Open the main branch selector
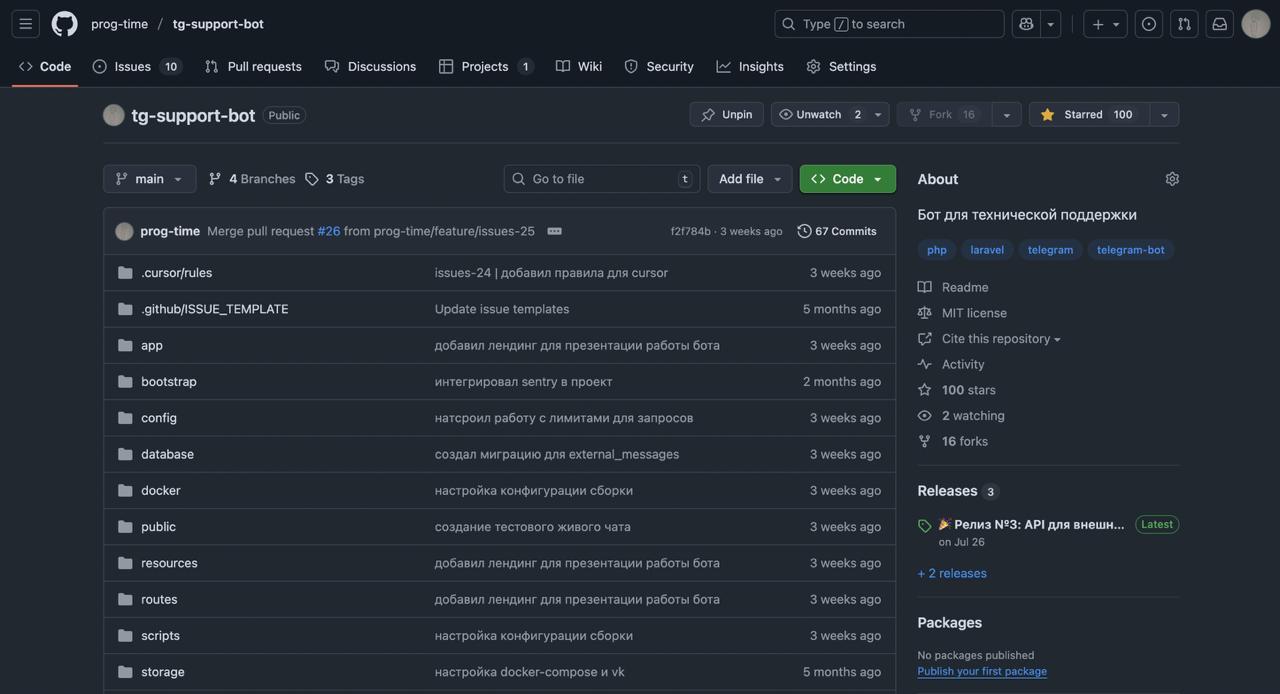 150,179
